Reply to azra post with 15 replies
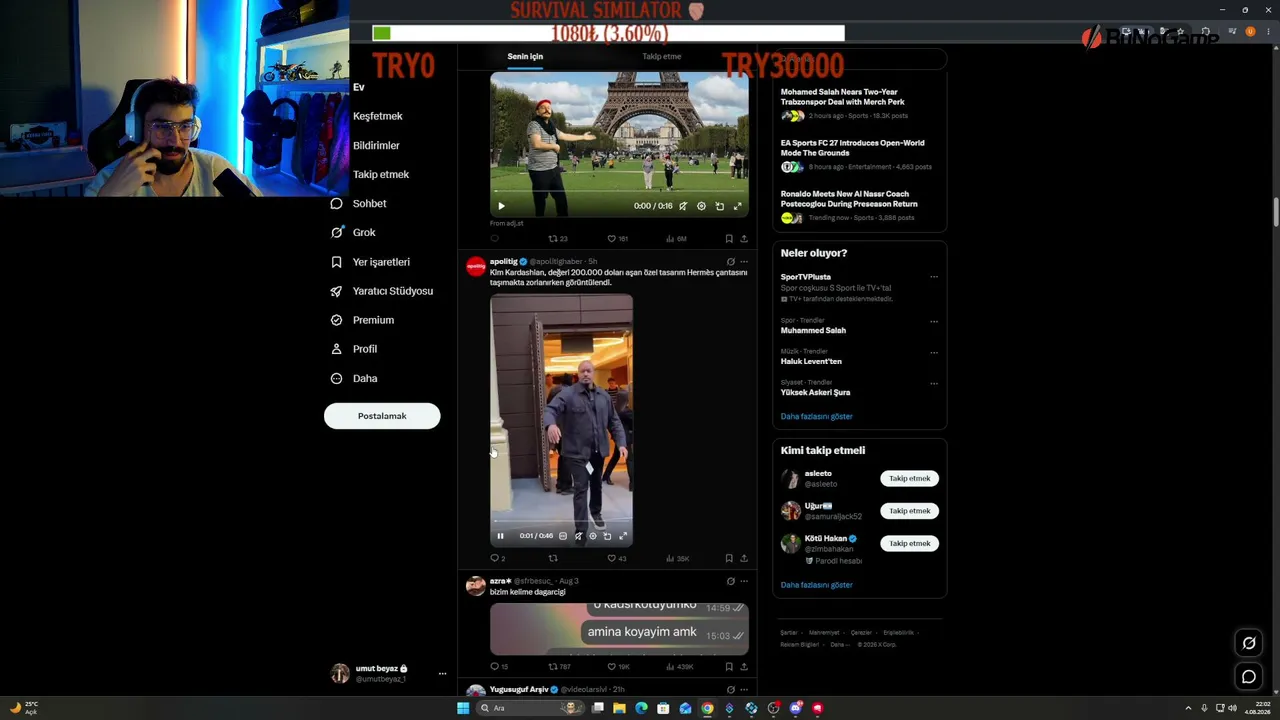This screenshot has width=1280, height=720. tap(498, 666)
